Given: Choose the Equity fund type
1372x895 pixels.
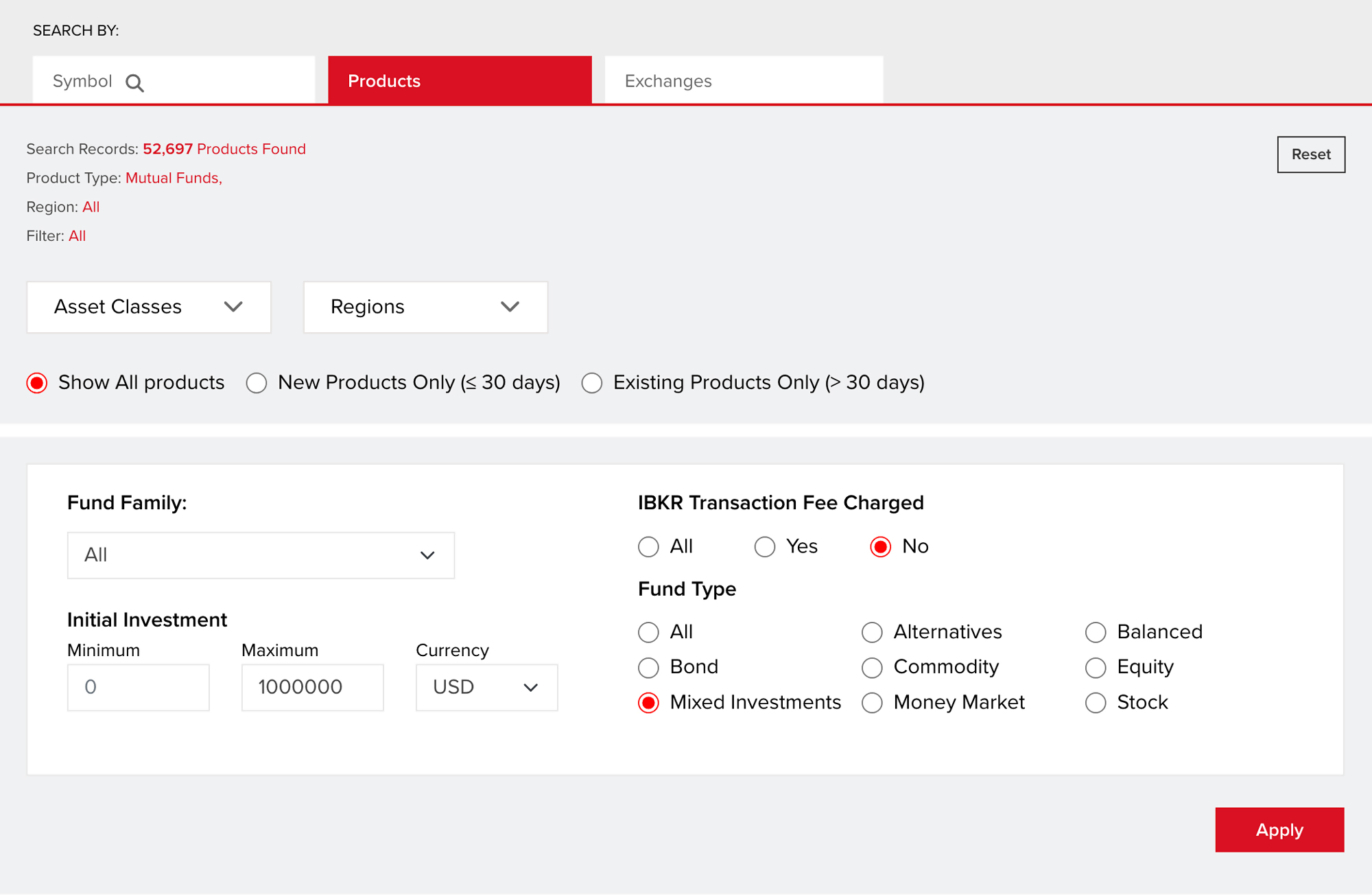Looking at the screenshot, I should [x=1096, y=667].
